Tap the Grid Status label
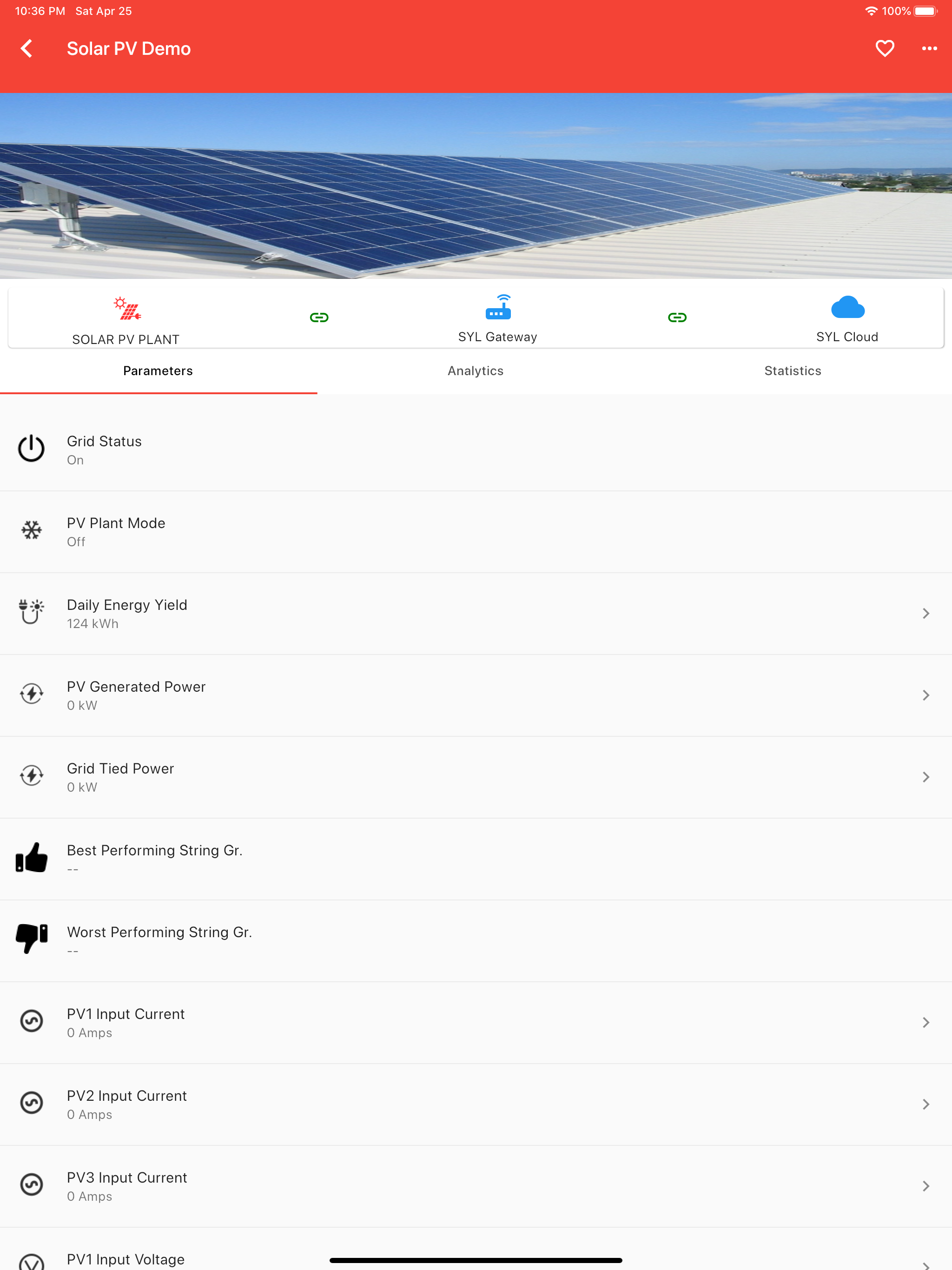The image size is (952, 1270). pyautogui.click(x=105, y=441)
